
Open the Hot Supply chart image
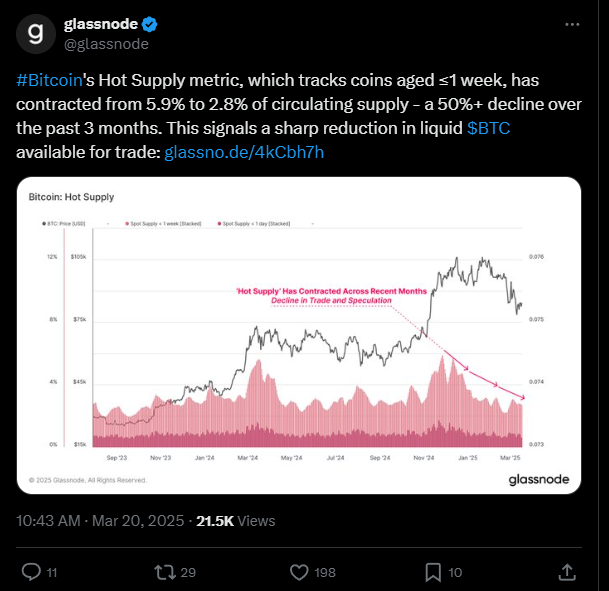point(299,335)
